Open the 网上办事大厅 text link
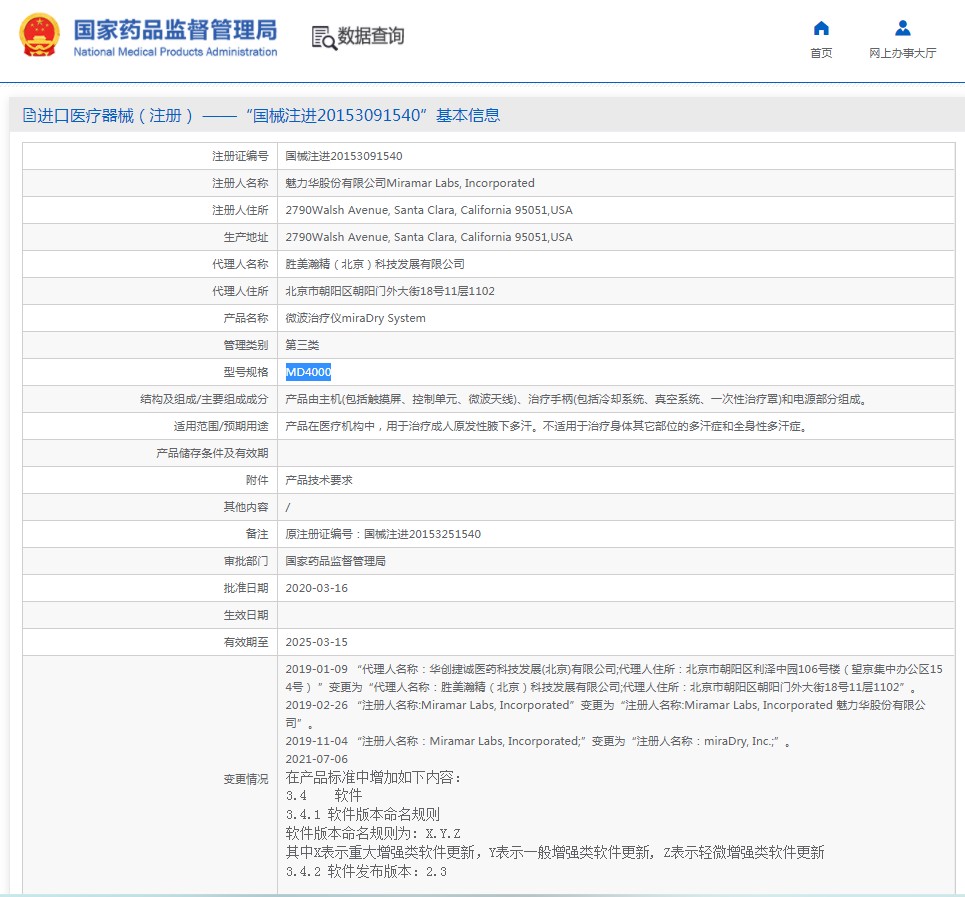This screenshot has height=897, width=965. point(902,53)
